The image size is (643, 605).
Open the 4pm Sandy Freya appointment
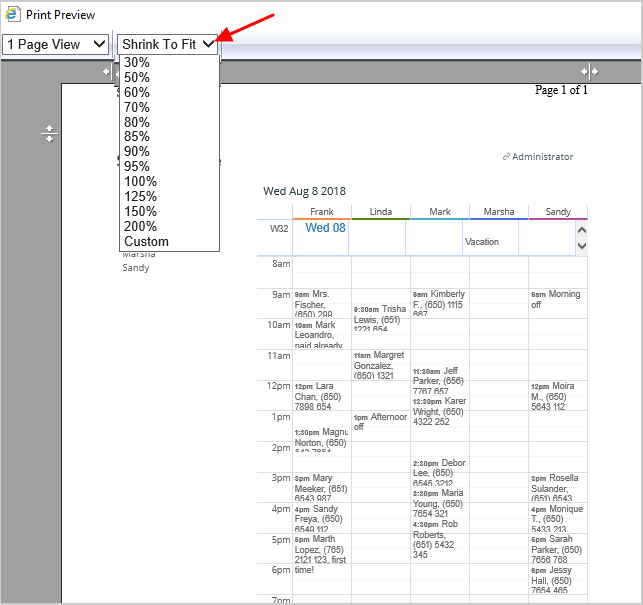coord(322,519)
